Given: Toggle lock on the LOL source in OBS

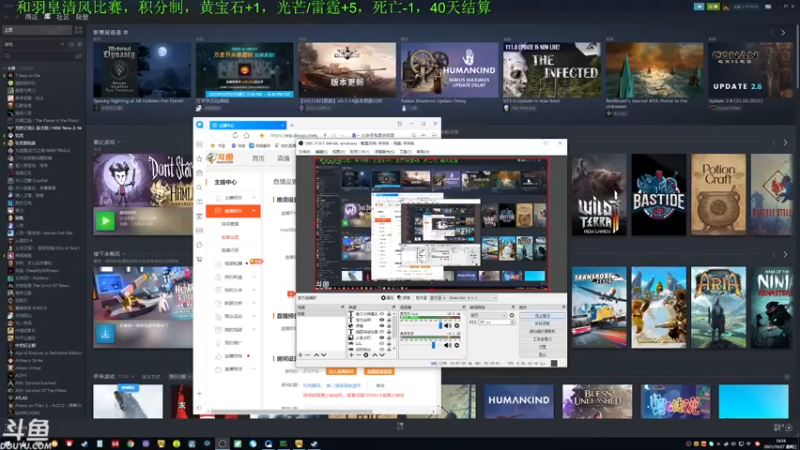Looking at the screenshot, I should point(389,343).
